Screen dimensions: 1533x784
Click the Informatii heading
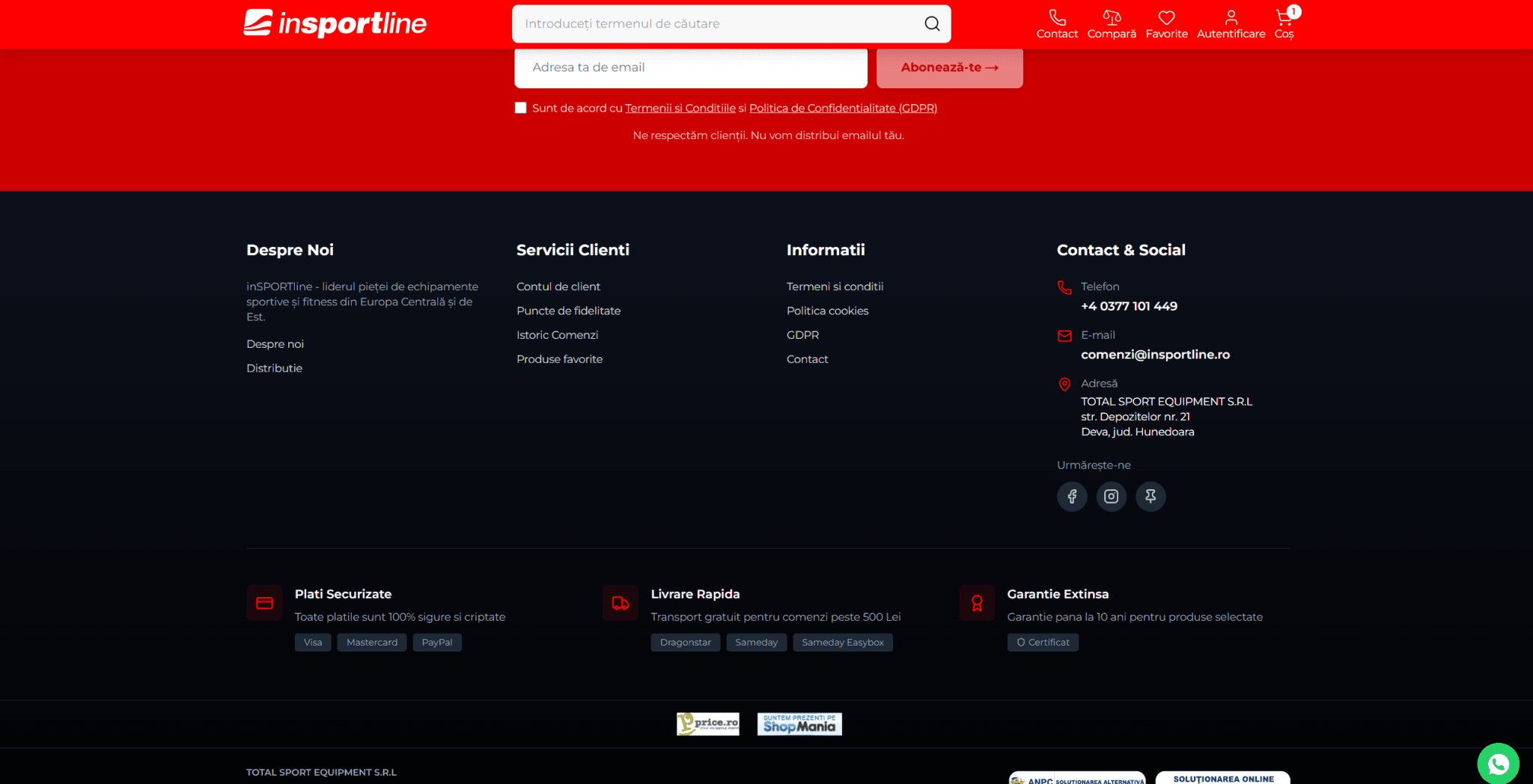point(826,250)
